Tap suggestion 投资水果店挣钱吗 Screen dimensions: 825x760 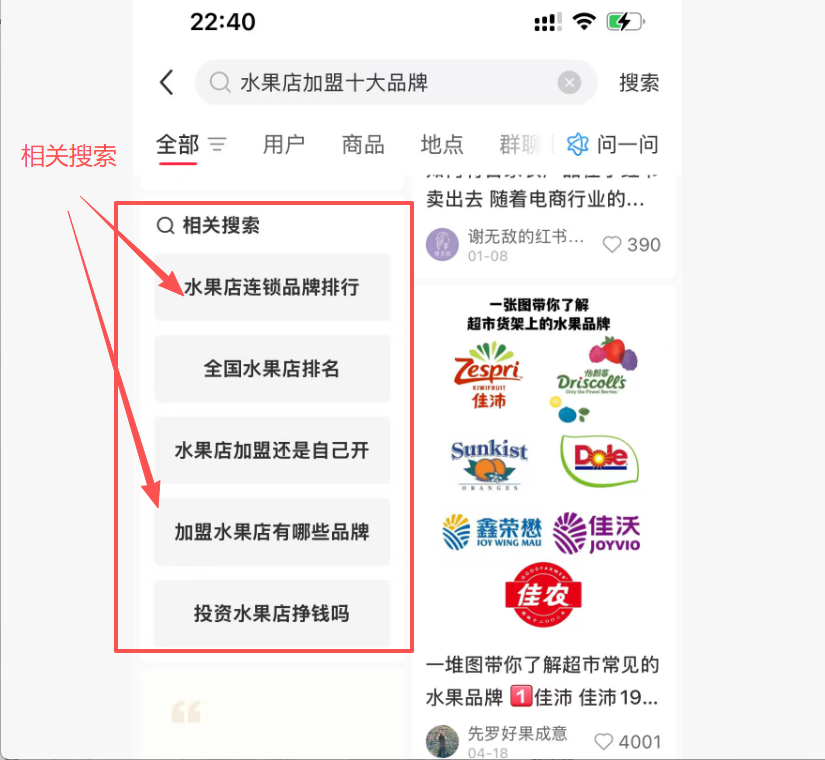point(272,614)
